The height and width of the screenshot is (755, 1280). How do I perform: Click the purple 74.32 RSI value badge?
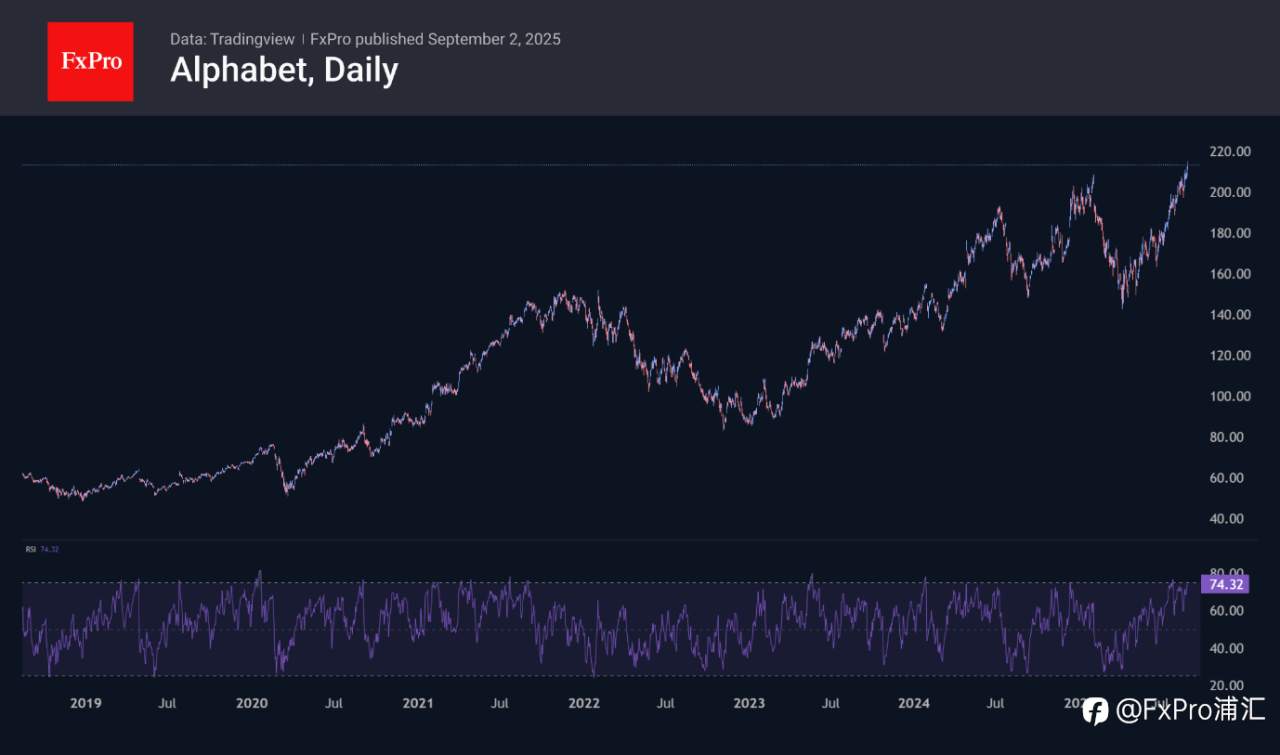pos(1226,585)
